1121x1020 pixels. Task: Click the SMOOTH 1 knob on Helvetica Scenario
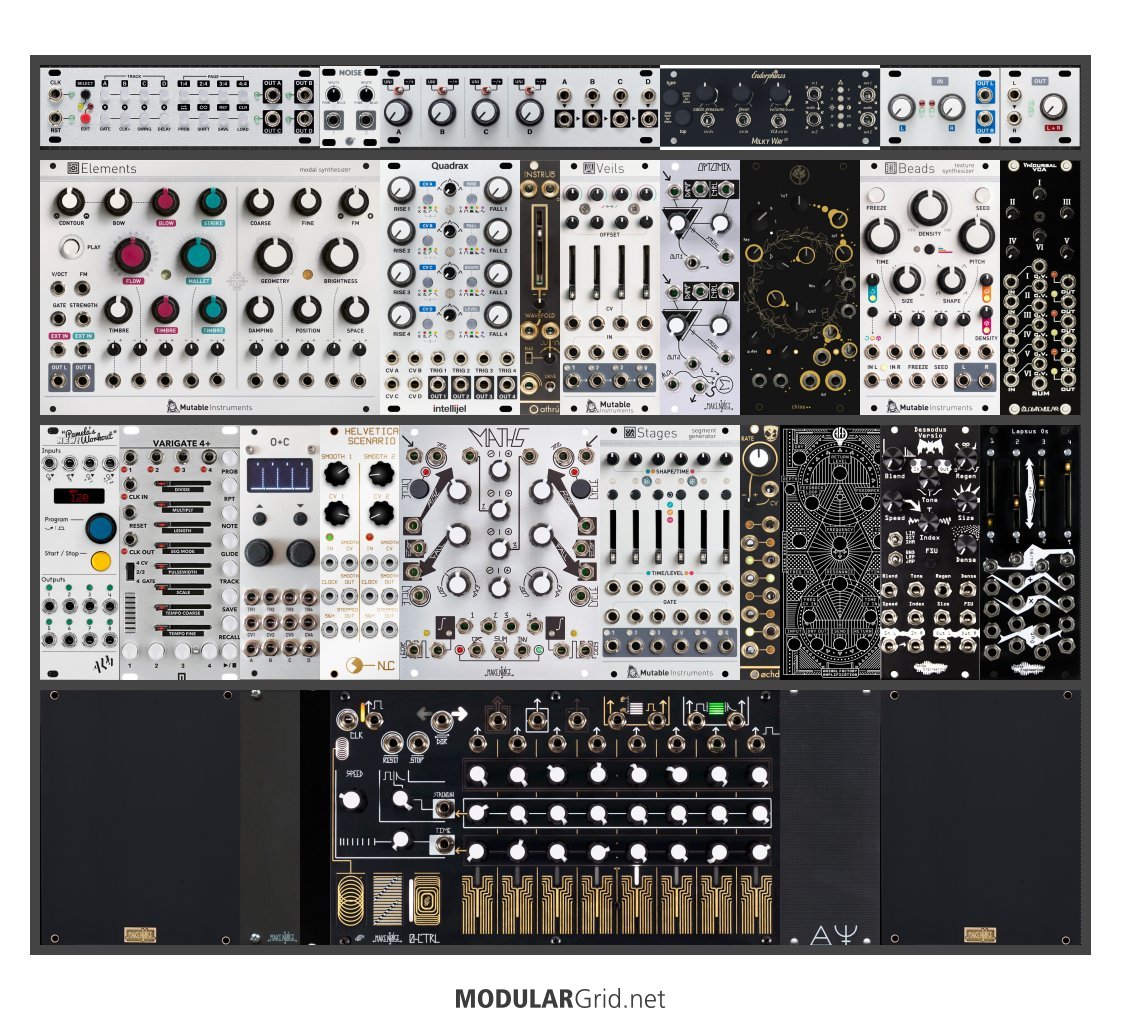click(x=337, y=475)
